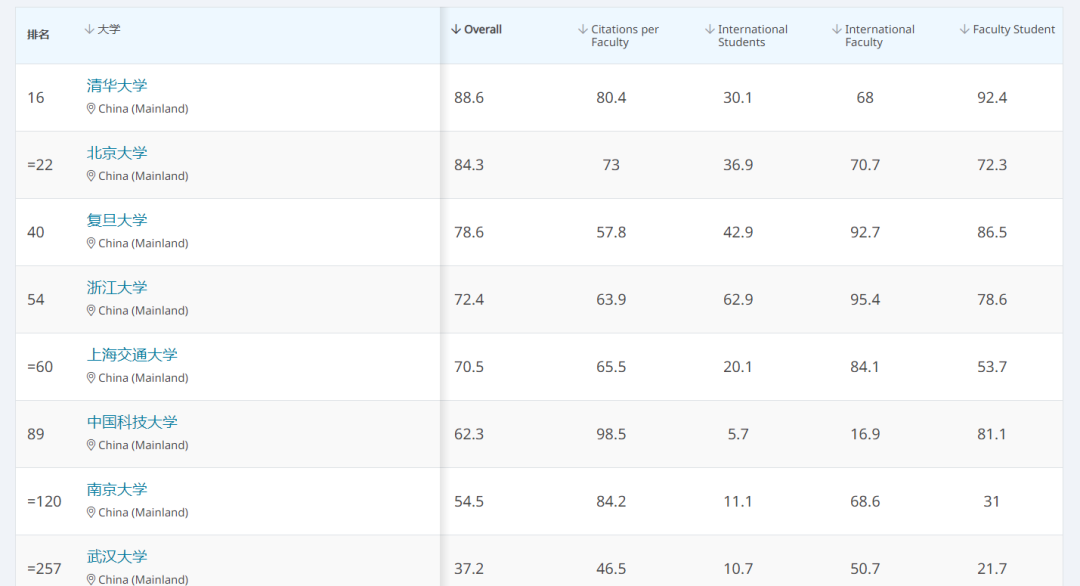Click location pin icon under 南京大学
The image size is (1080, 586).
click(x=91, y=512)
